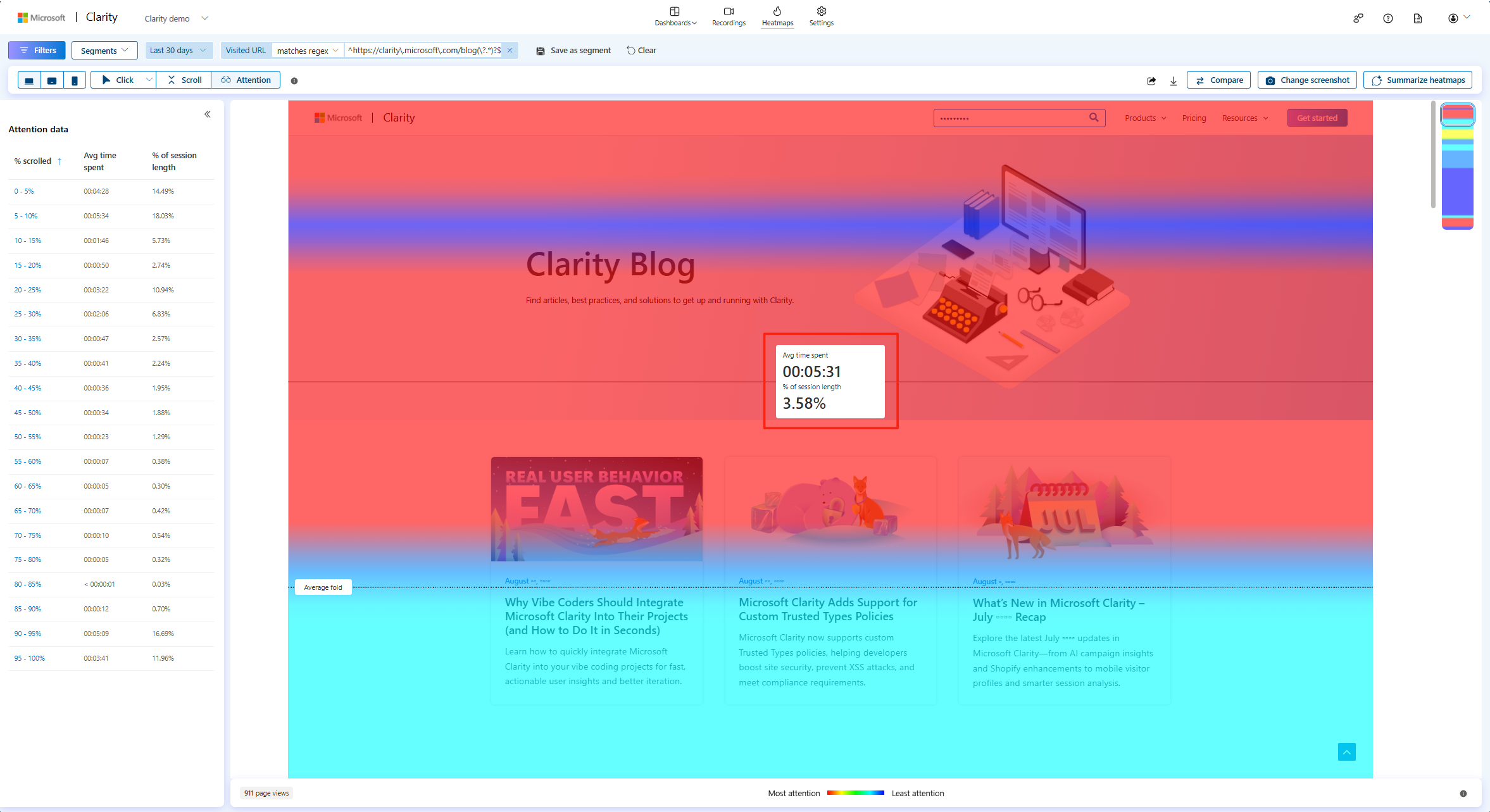Open the help question mark icon
Image resolution: width=1490 pixels, height=812 pixels.
pyautogui.click(x=1388, y=18)
